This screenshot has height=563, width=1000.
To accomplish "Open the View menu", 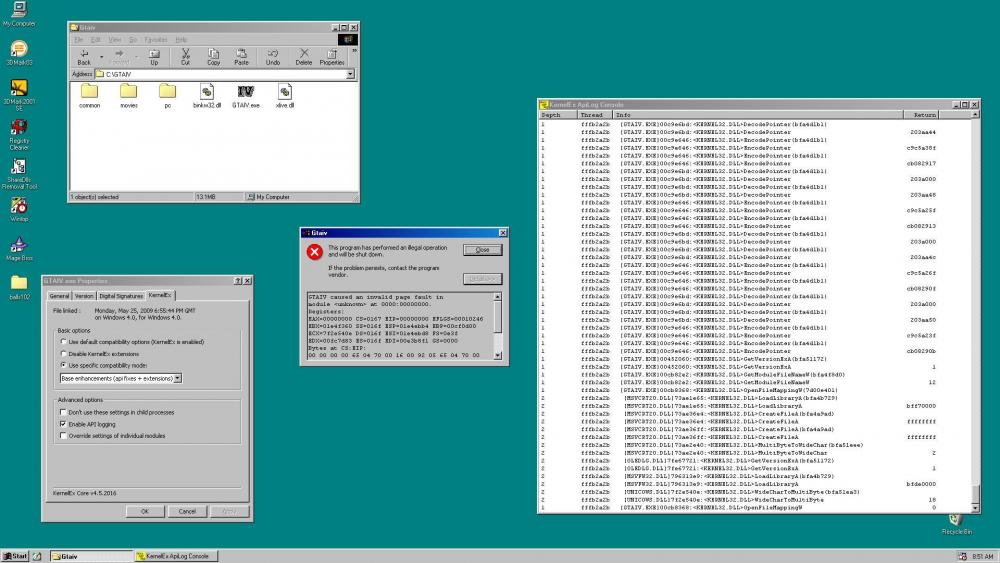I will 114,40.
